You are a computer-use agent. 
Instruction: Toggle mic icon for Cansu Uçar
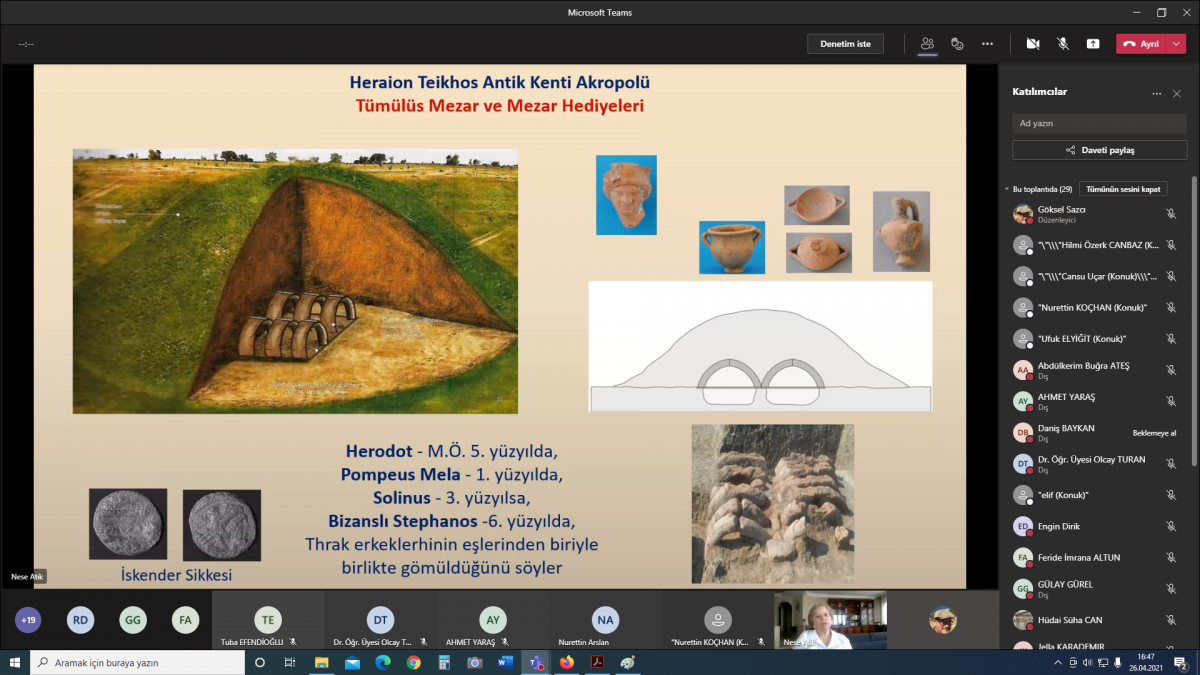1171,276
